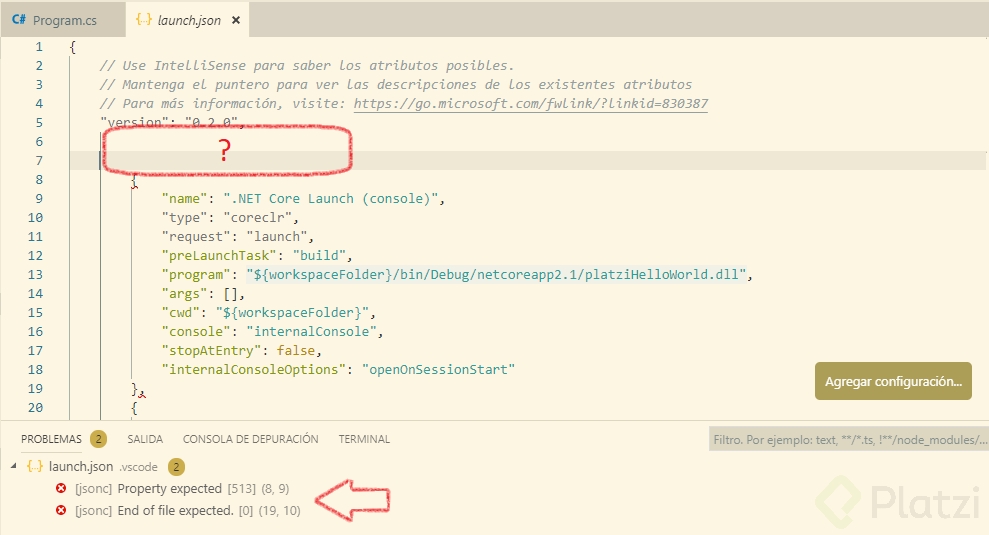Screen dimensions: 989x535
Task: Focus the problems filter input field
Action: (848, 440)
